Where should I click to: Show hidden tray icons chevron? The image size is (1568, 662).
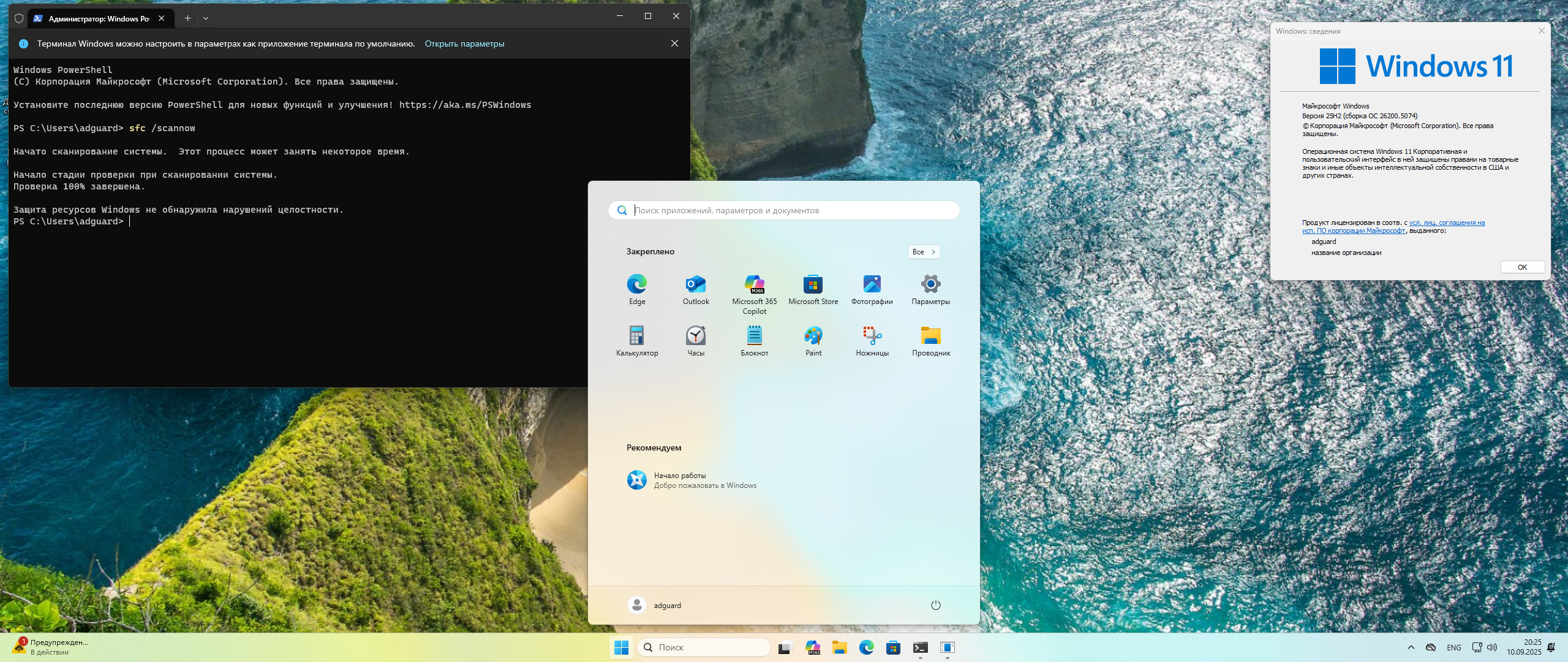coord(1411,647)
